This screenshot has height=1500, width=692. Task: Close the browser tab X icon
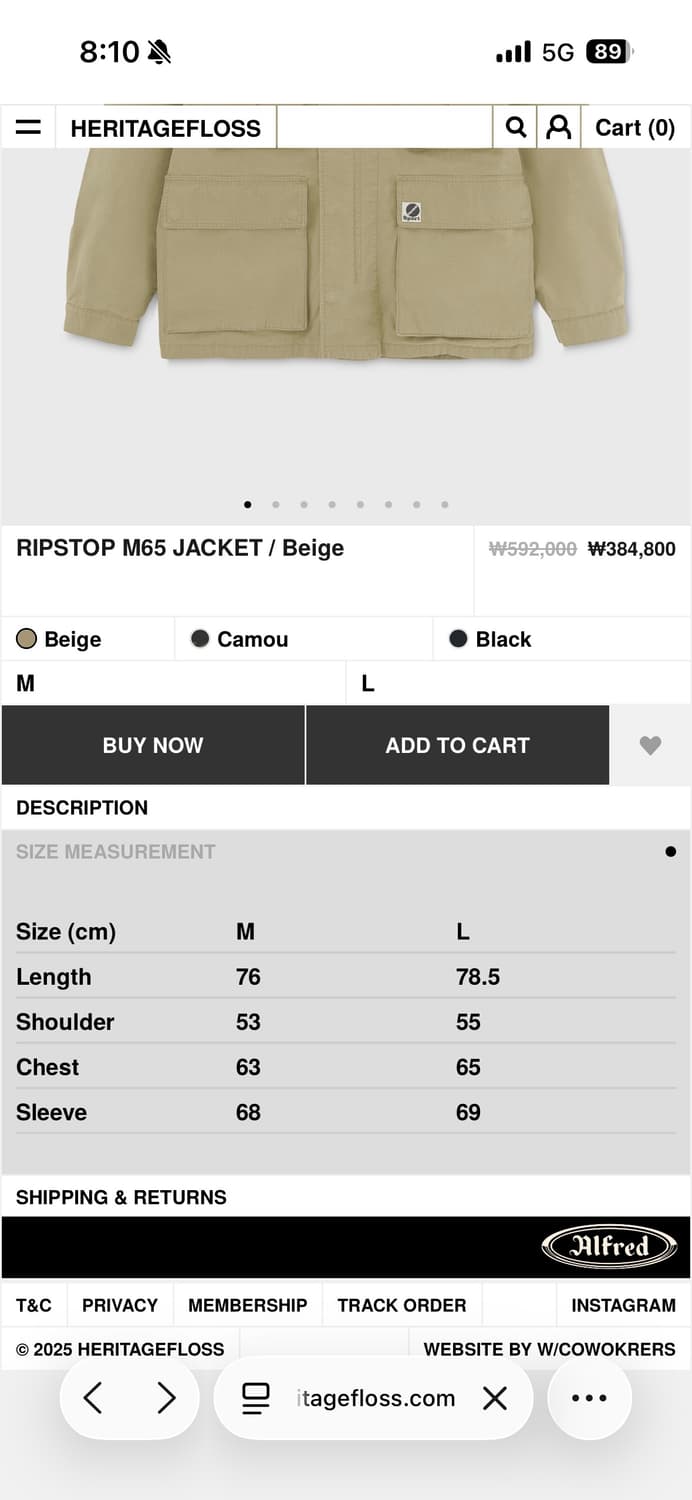pos(495,1398)
